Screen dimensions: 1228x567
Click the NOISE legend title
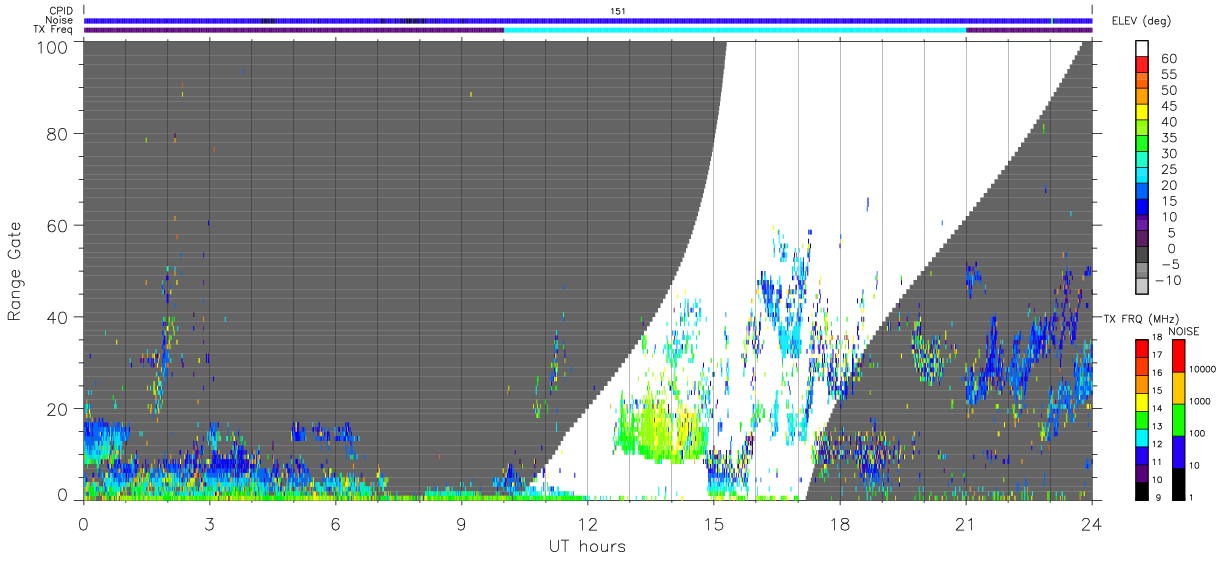point(1185,331)
